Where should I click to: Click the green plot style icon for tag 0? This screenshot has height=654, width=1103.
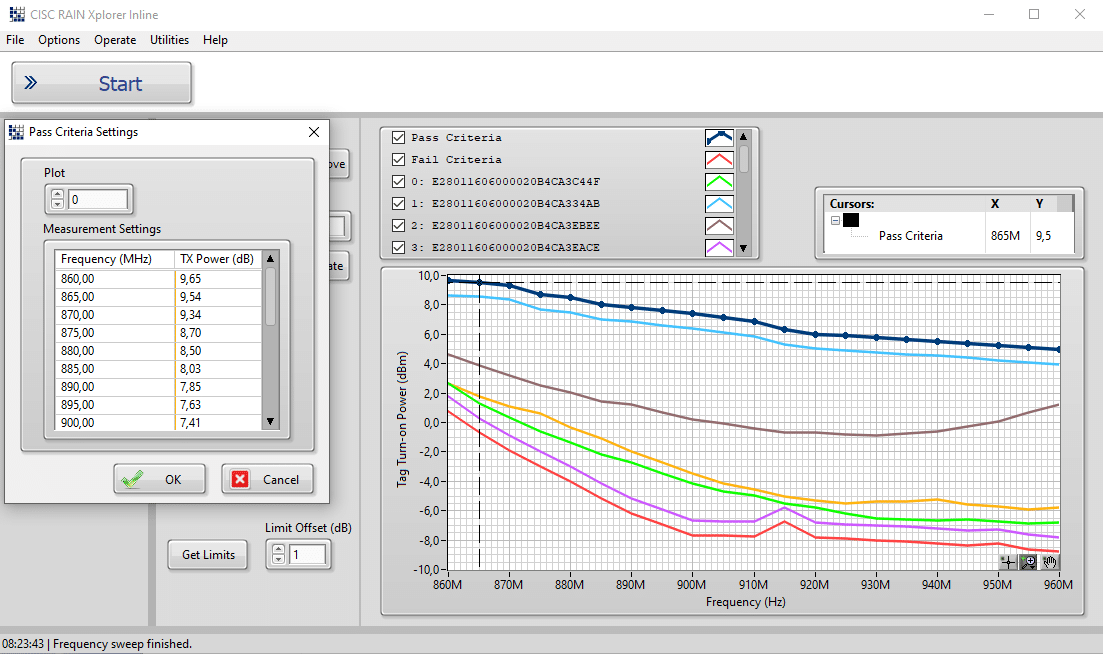point(719,182)
